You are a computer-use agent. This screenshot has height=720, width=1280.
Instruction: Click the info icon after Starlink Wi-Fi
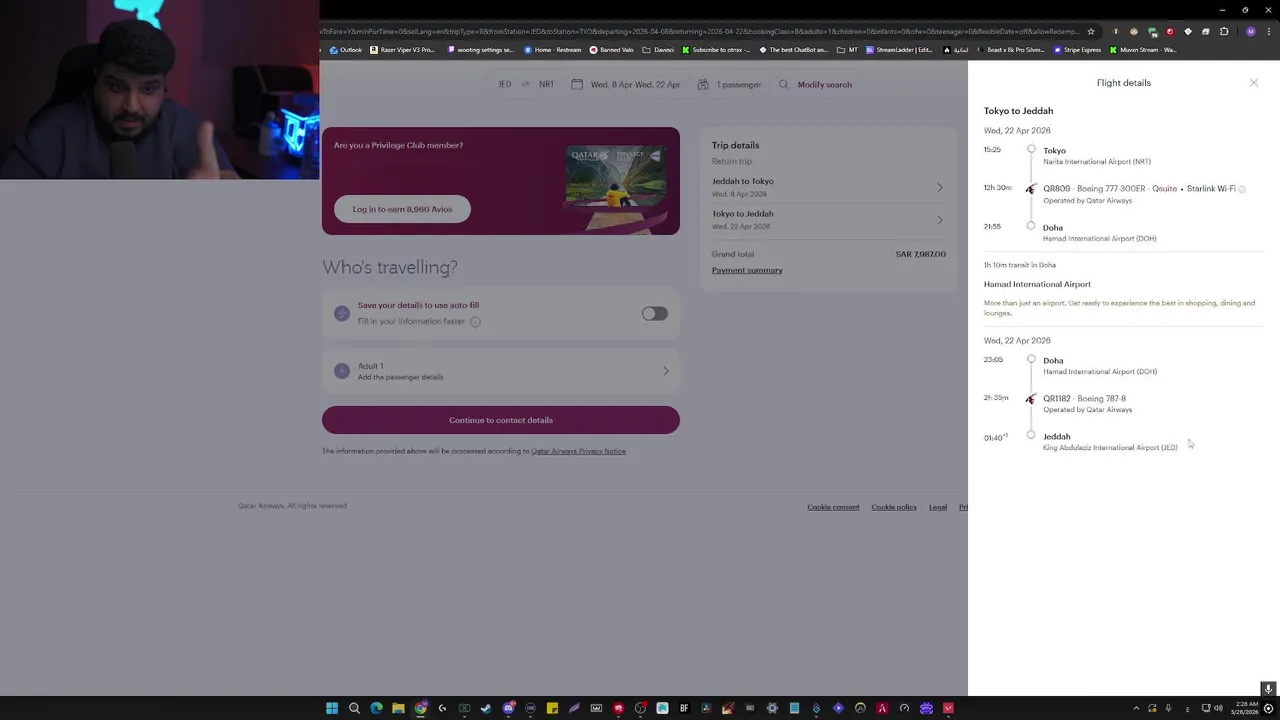(x=1242, y=189)
